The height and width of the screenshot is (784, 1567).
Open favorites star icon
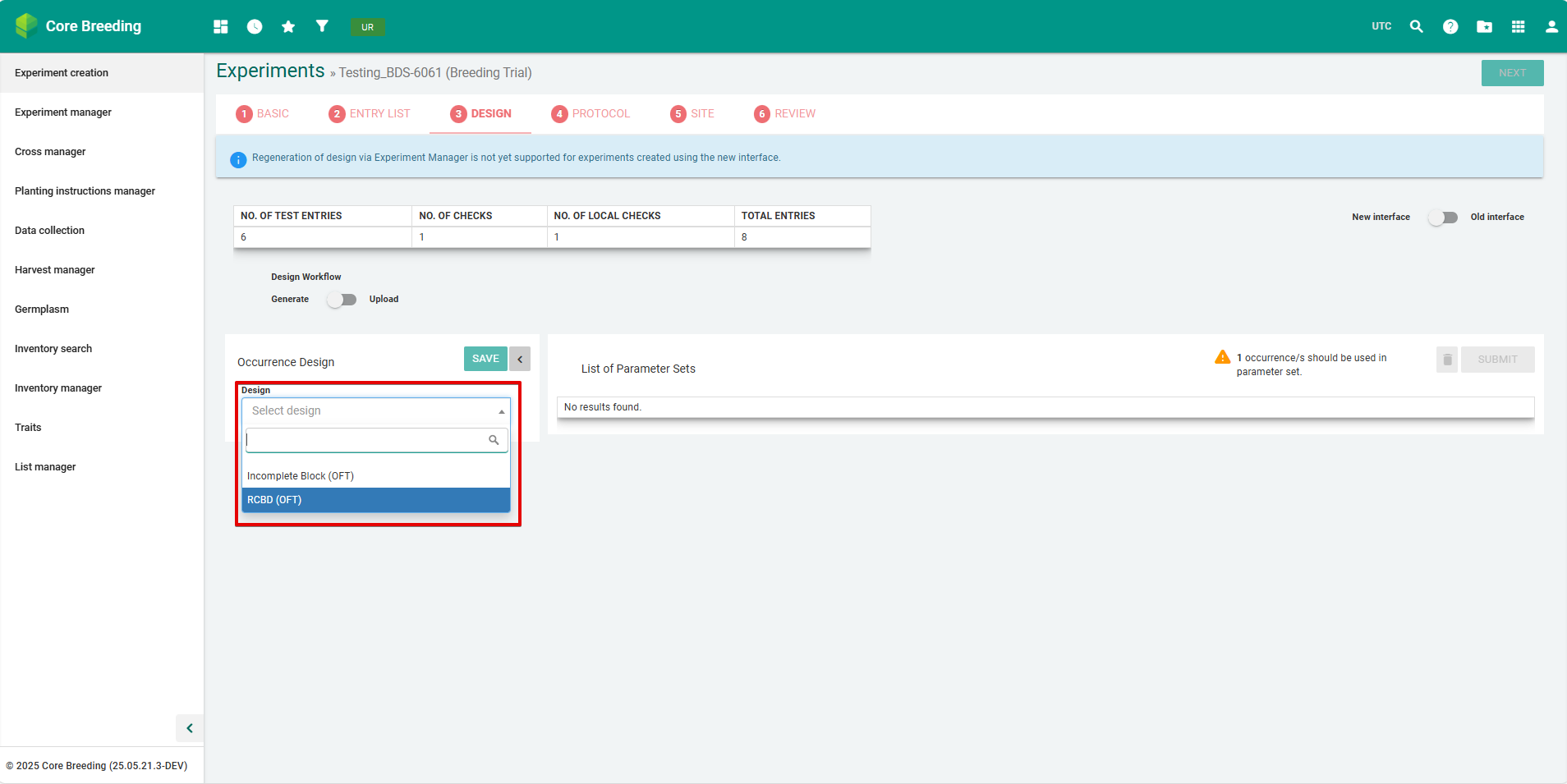(x=288, y=26)
